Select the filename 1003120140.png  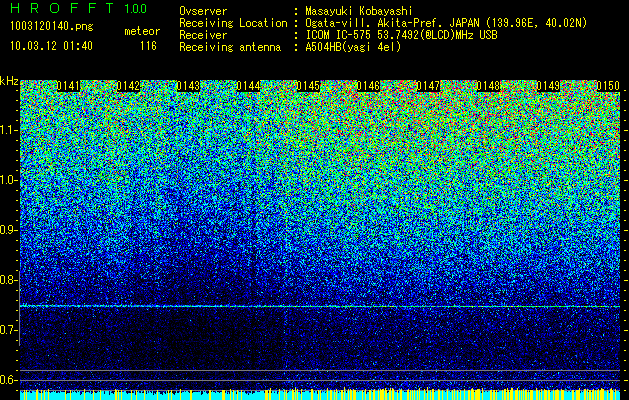tap(52, 27)
